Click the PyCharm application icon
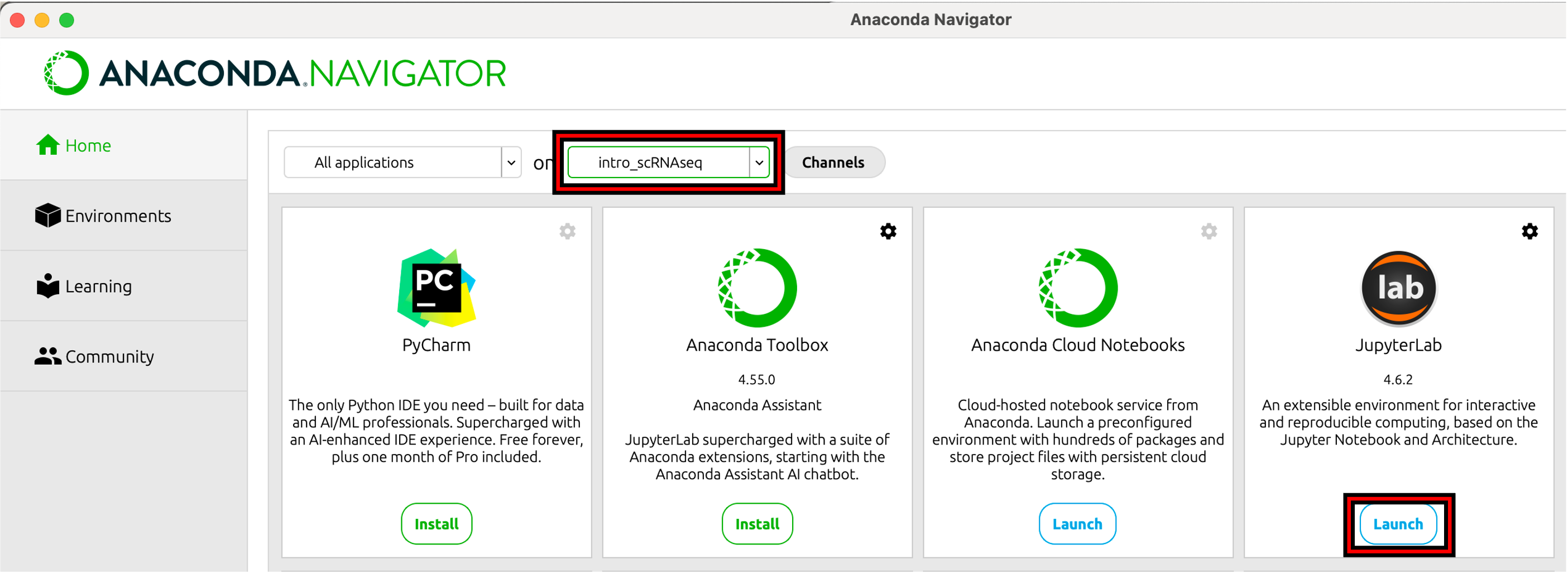This screenshot has height=573, width=1568. tap(437, 288)
